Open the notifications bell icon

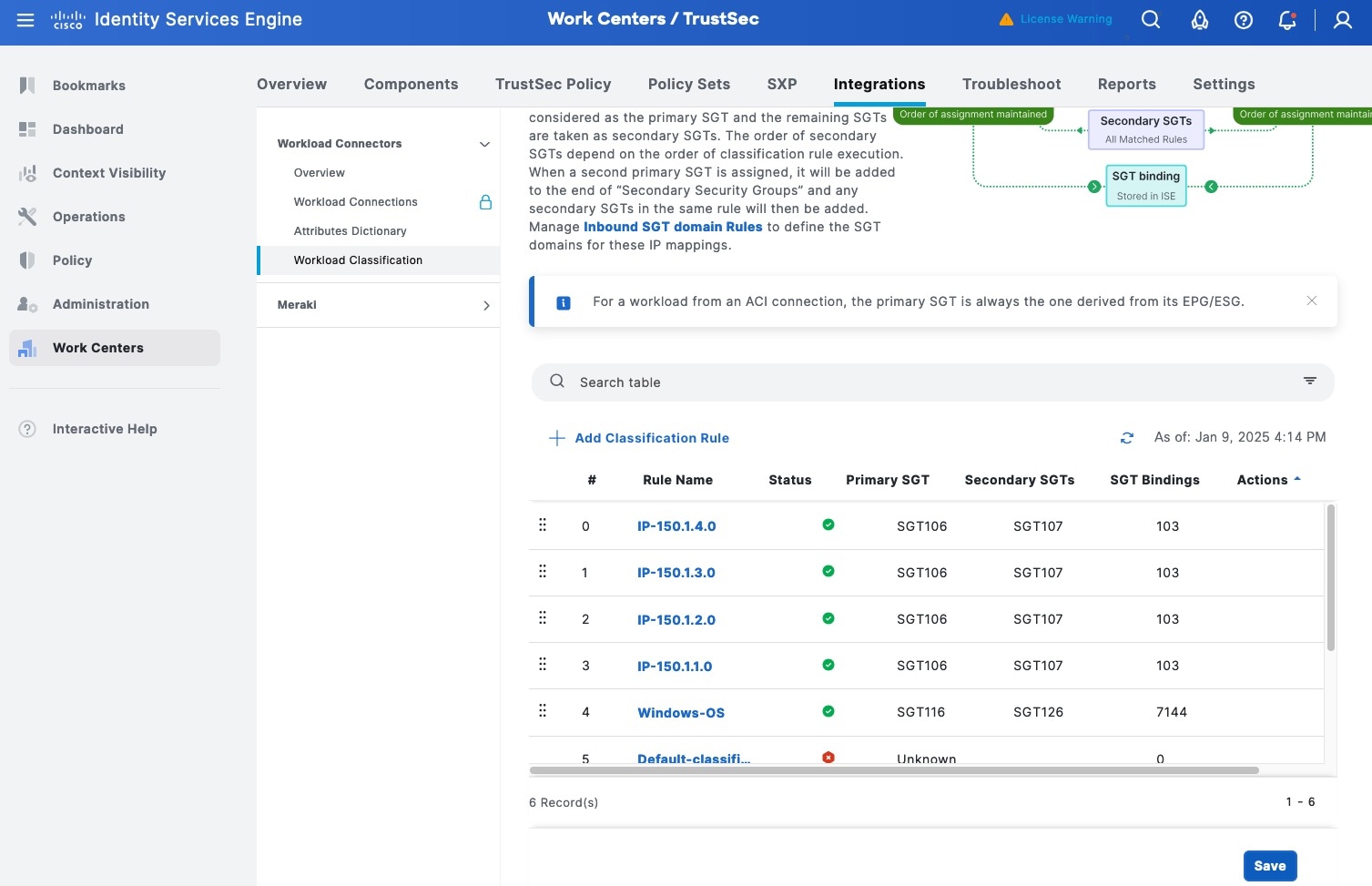1286,20
